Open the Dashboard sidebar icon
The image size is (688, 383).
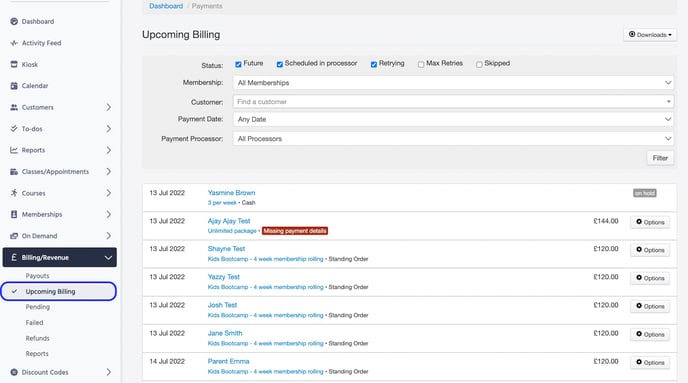(x=14, y=21)
